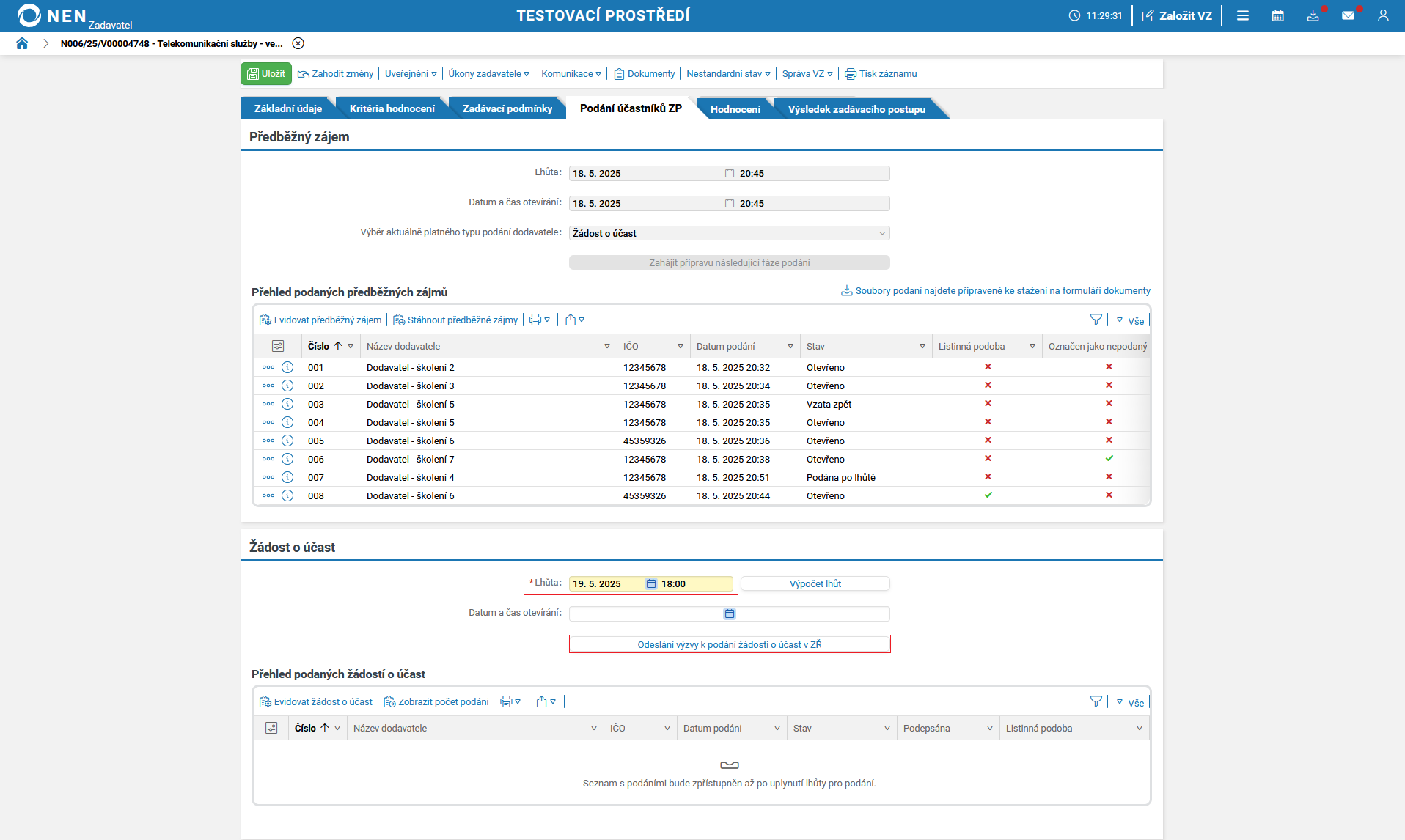Open the messages envelope icon
1405x840 pixels.
click(1348, 15)
